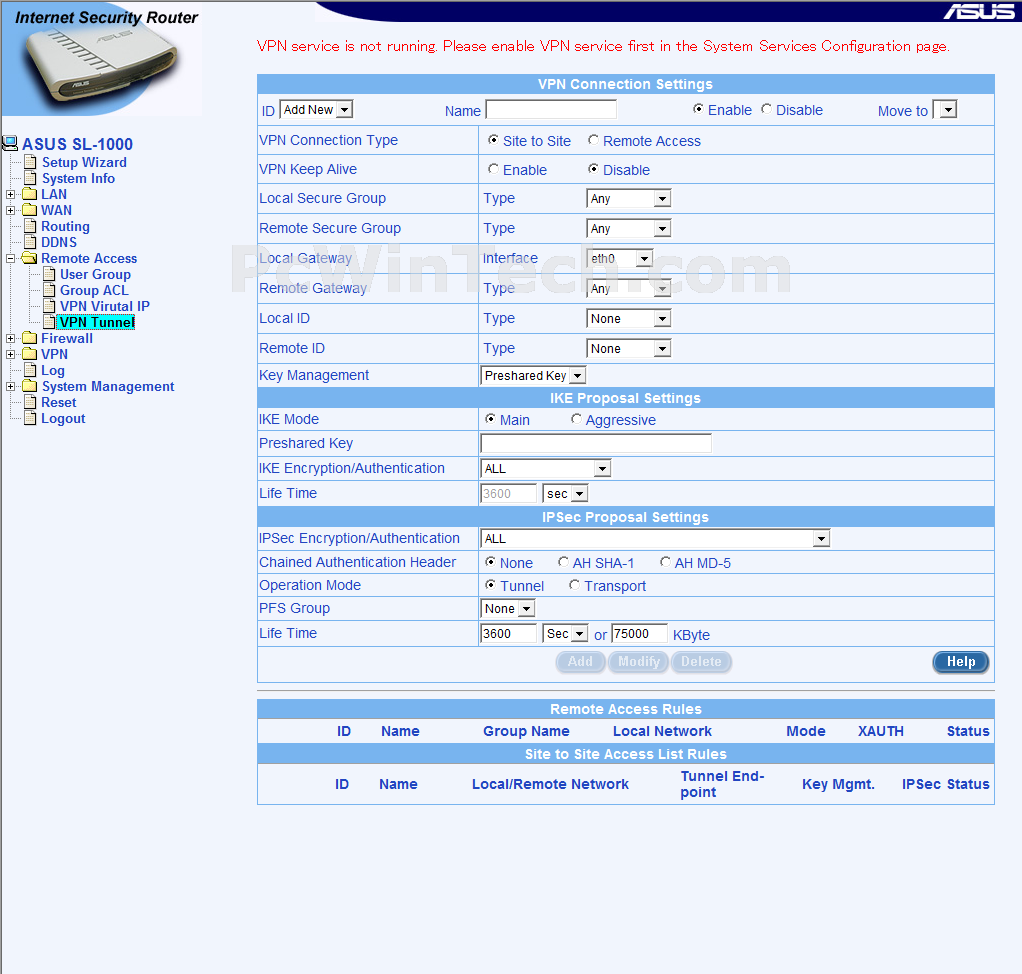Open the Remote Secure Group type dropdown
1022x974 pixels.
pos(629,228)
